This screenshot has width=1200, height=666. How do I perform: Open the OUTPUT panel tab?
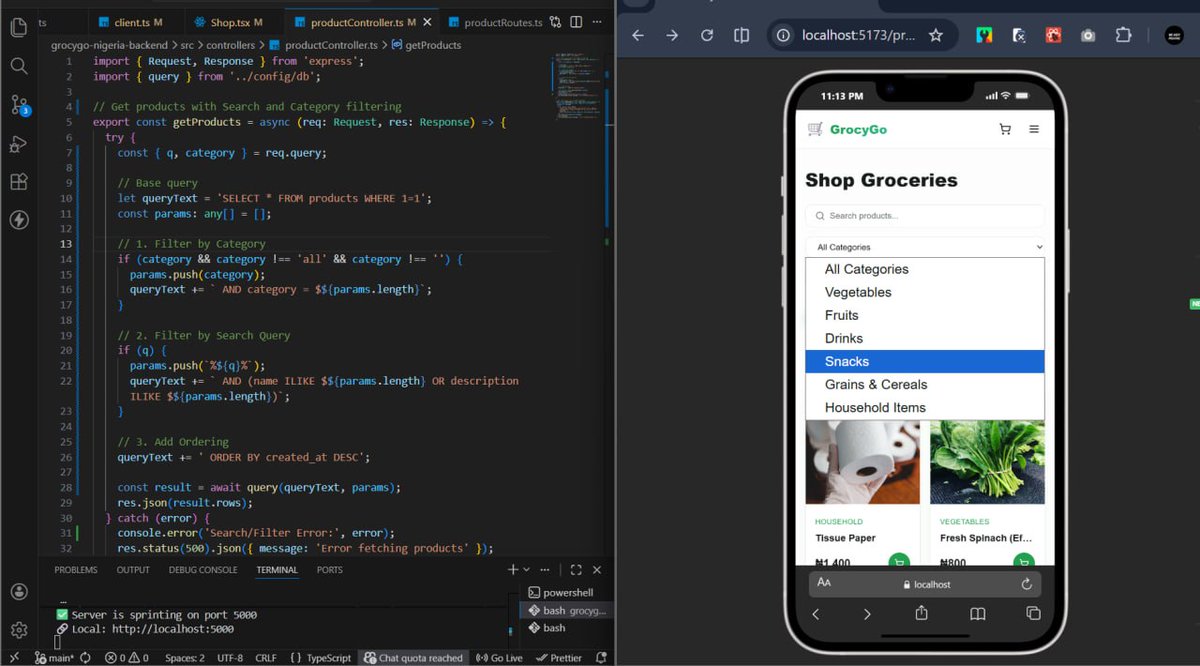point(133,570)
